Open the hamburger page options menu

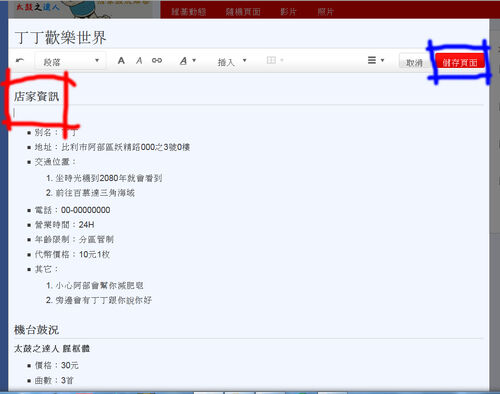pos(376,60)
